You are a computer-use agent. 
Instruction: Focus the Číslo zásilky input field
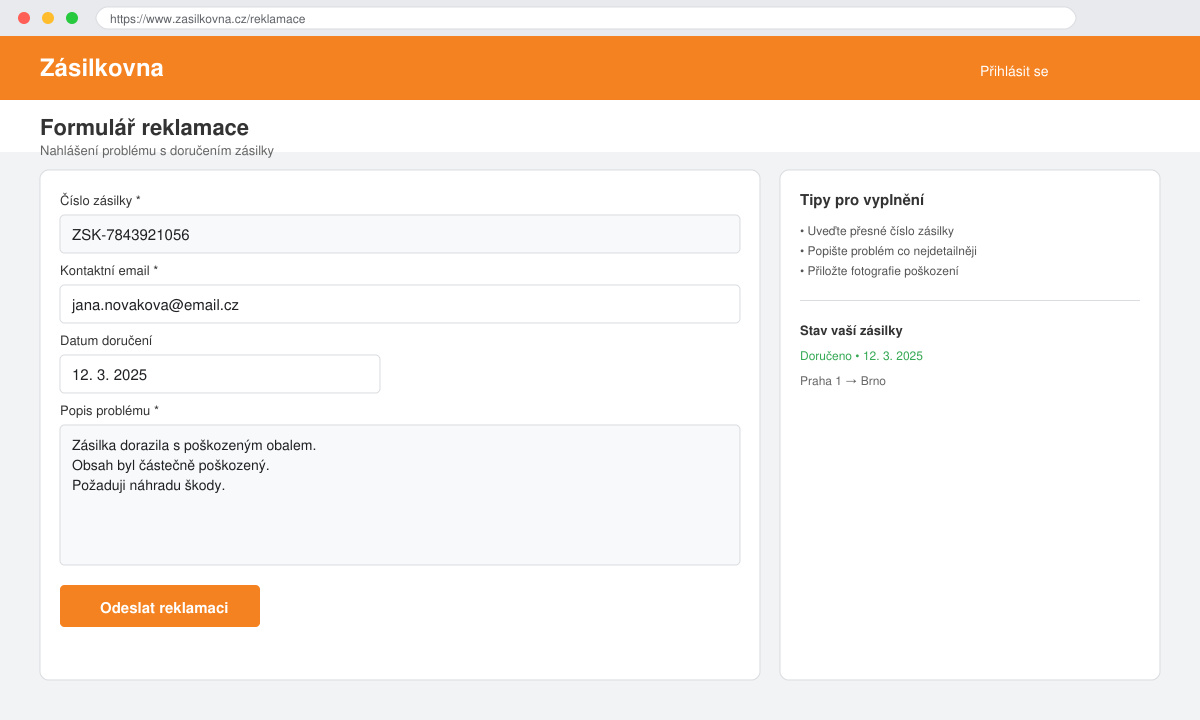[400, 234]
